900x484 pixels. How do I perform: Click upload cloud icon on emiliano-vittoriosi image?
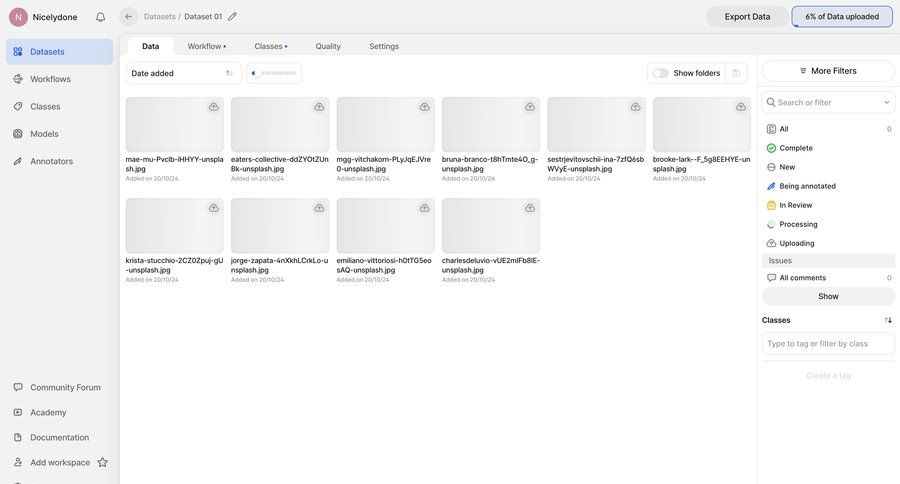[425, 208]
